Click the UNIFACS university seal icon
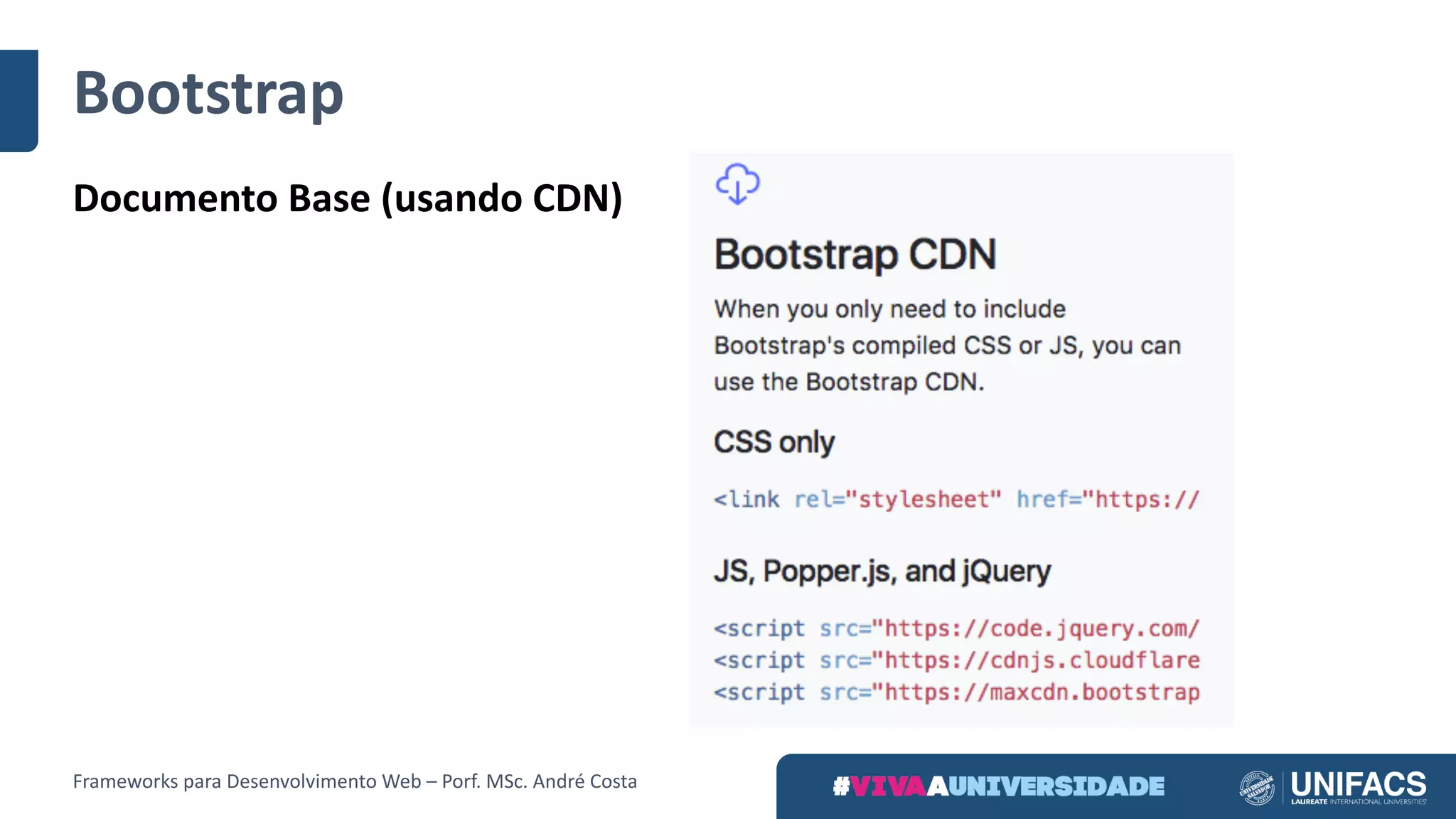1456x819 pixels. 1256,787
